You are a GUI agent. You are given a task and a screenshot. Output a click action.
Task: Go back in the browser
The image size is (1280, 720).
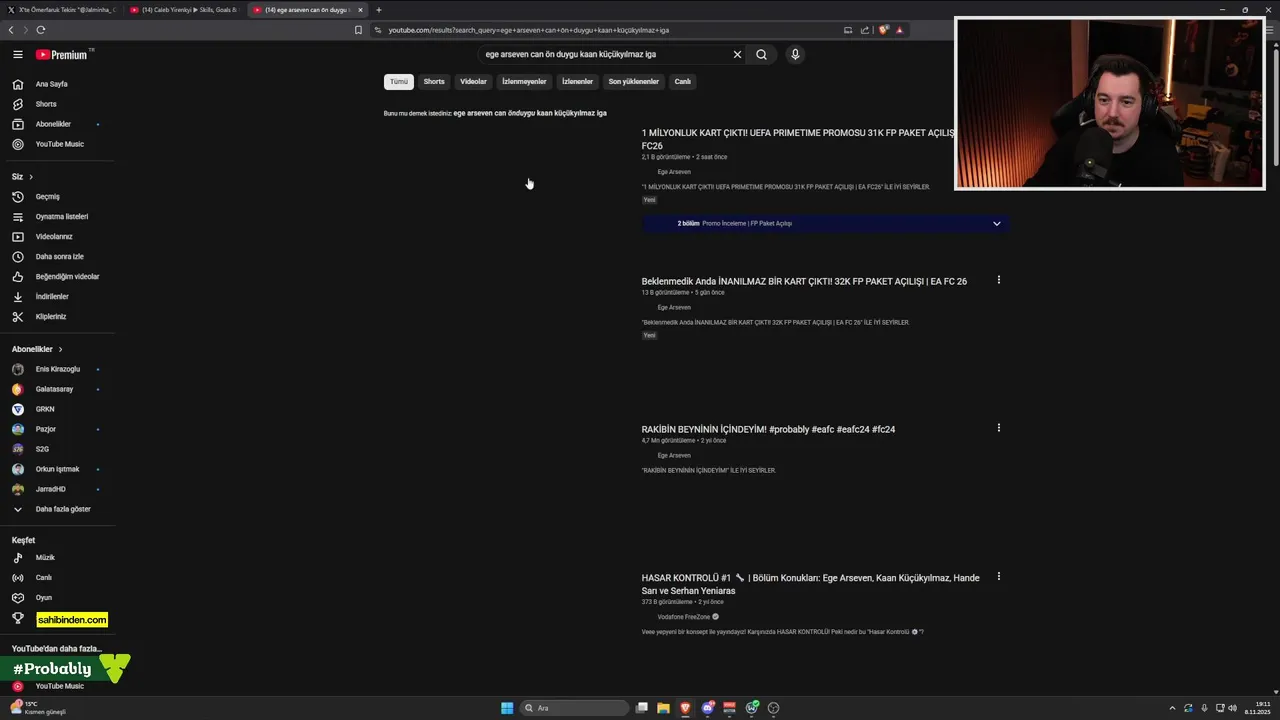11,30
